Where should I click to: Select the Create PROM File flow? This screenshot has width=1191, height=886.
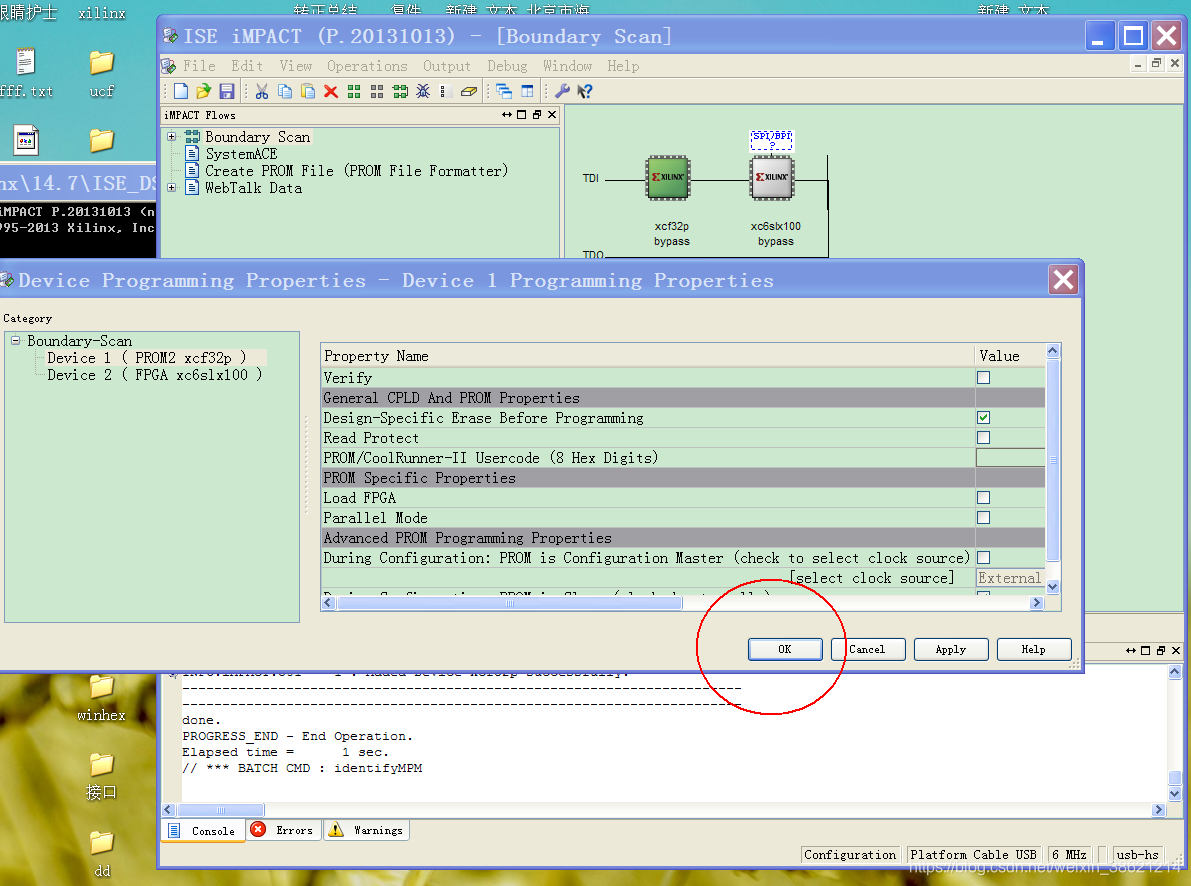click(x=356, y=171)
